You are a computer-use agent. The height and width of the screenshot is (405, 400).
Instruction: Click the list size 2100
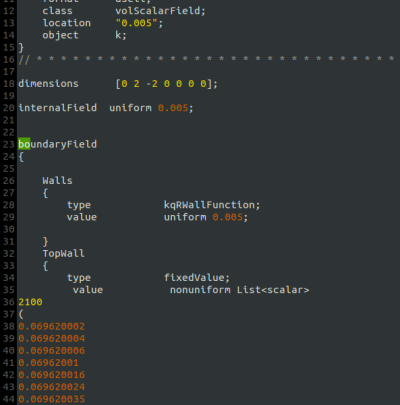point(30,302)
